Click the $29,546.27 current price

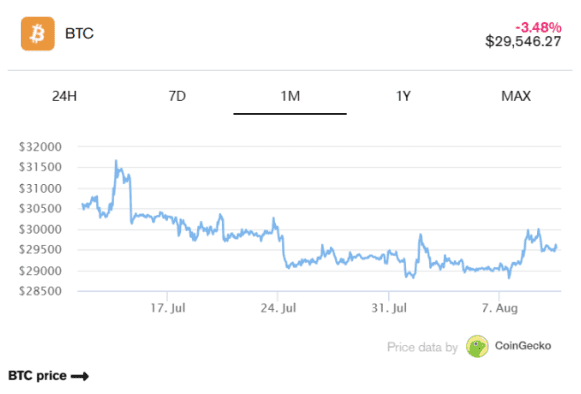523,41
